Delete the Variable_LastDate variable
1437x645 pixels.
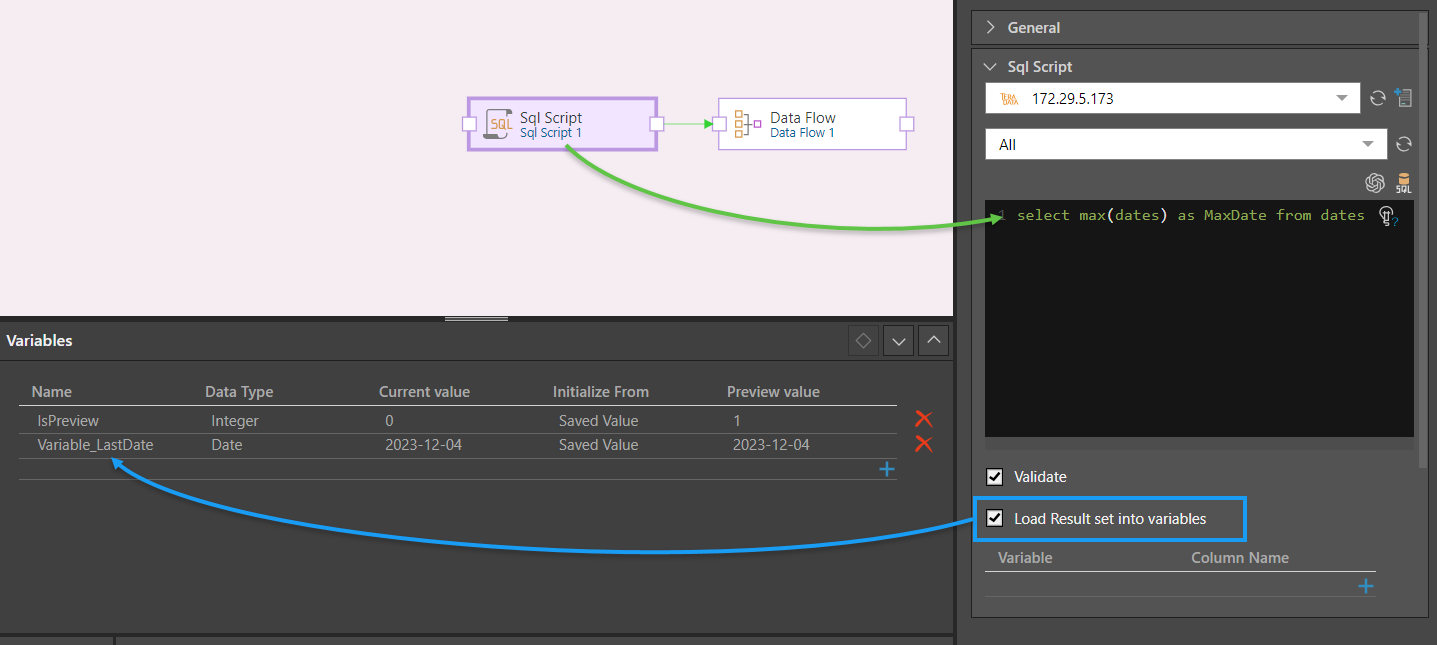click(924, 444)
